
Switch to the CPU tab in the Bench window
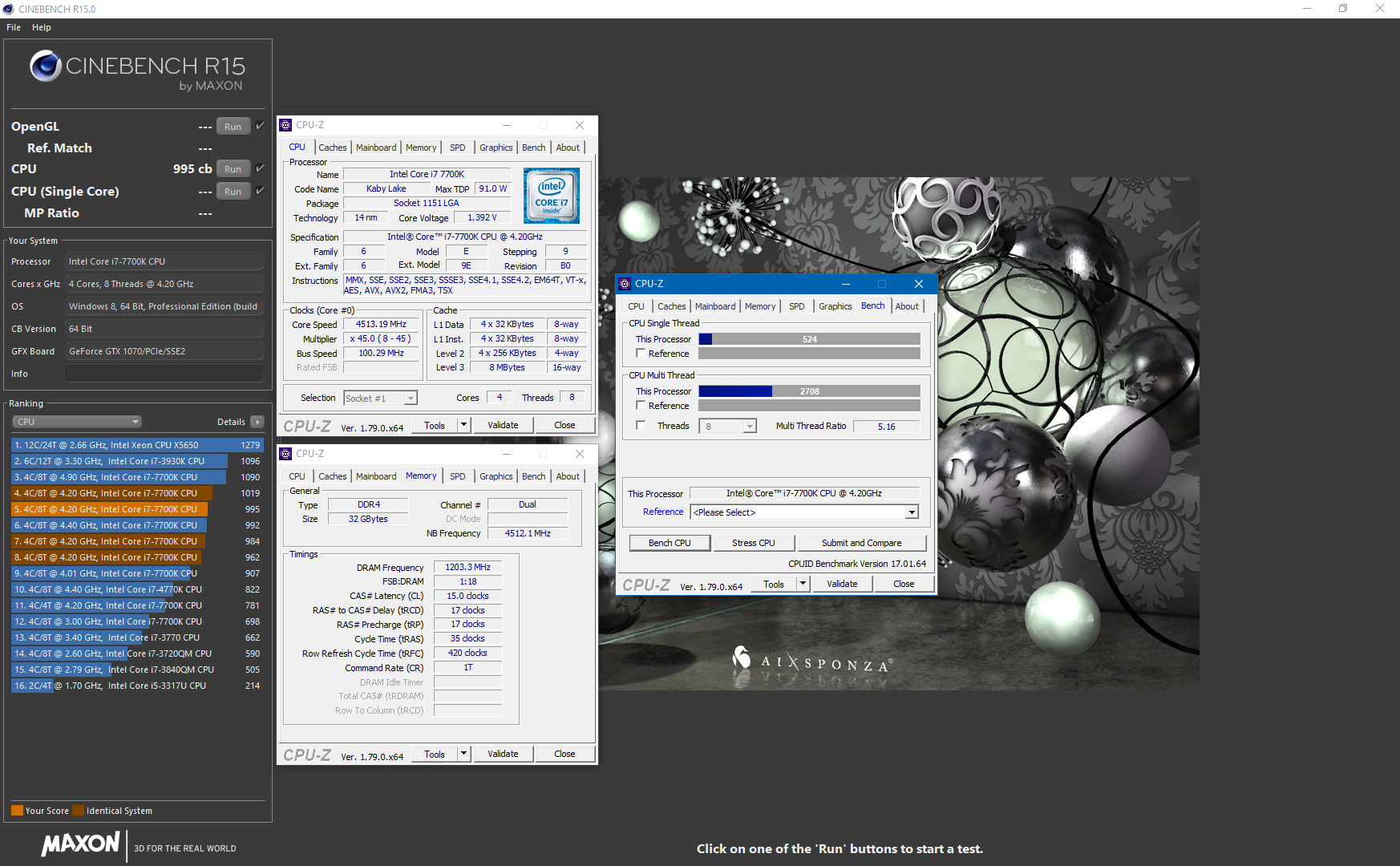point(637,306)
